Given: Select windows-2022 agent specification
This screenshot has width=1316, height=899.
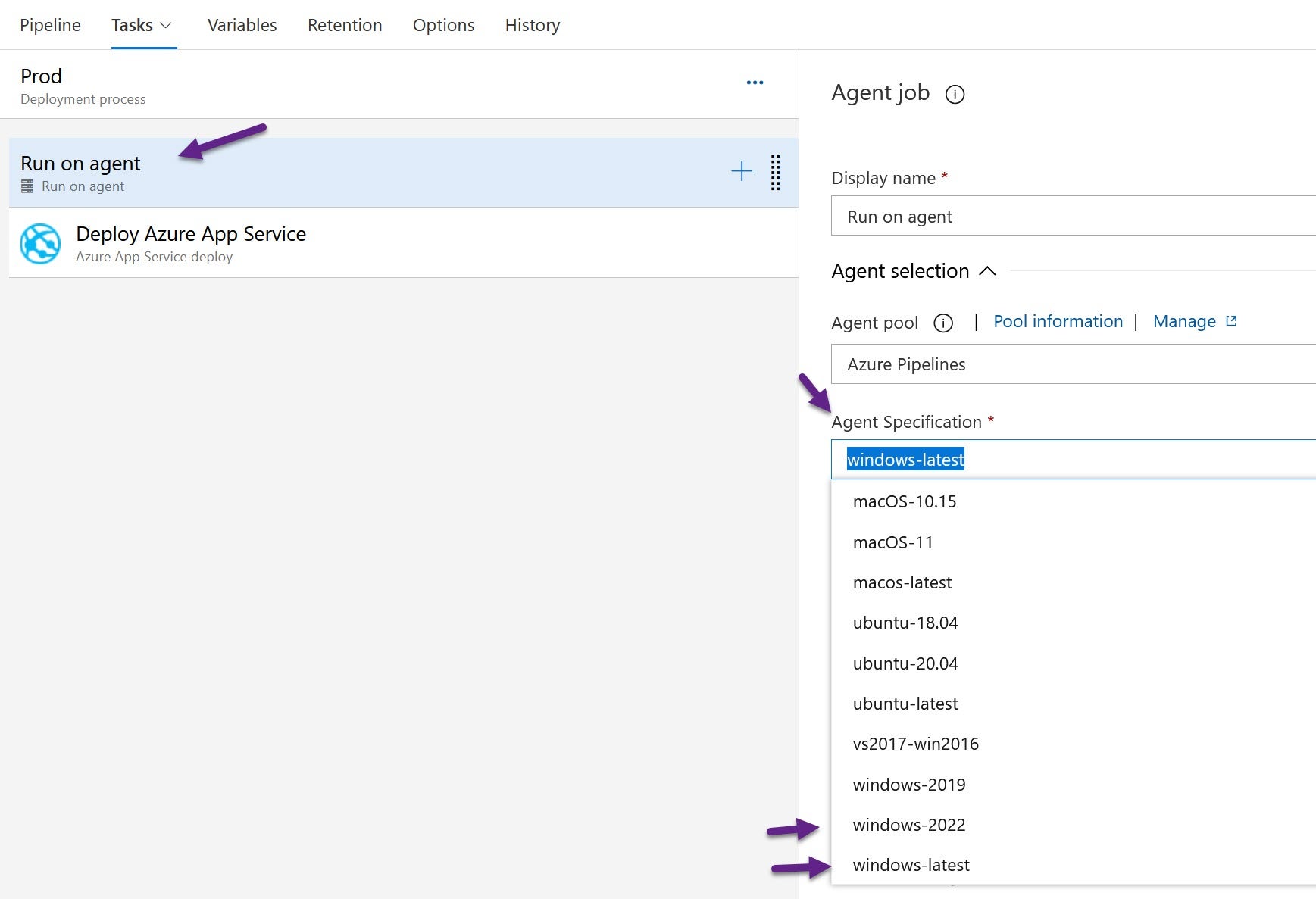Looking at the screenshot, I should tap(908, 825).
